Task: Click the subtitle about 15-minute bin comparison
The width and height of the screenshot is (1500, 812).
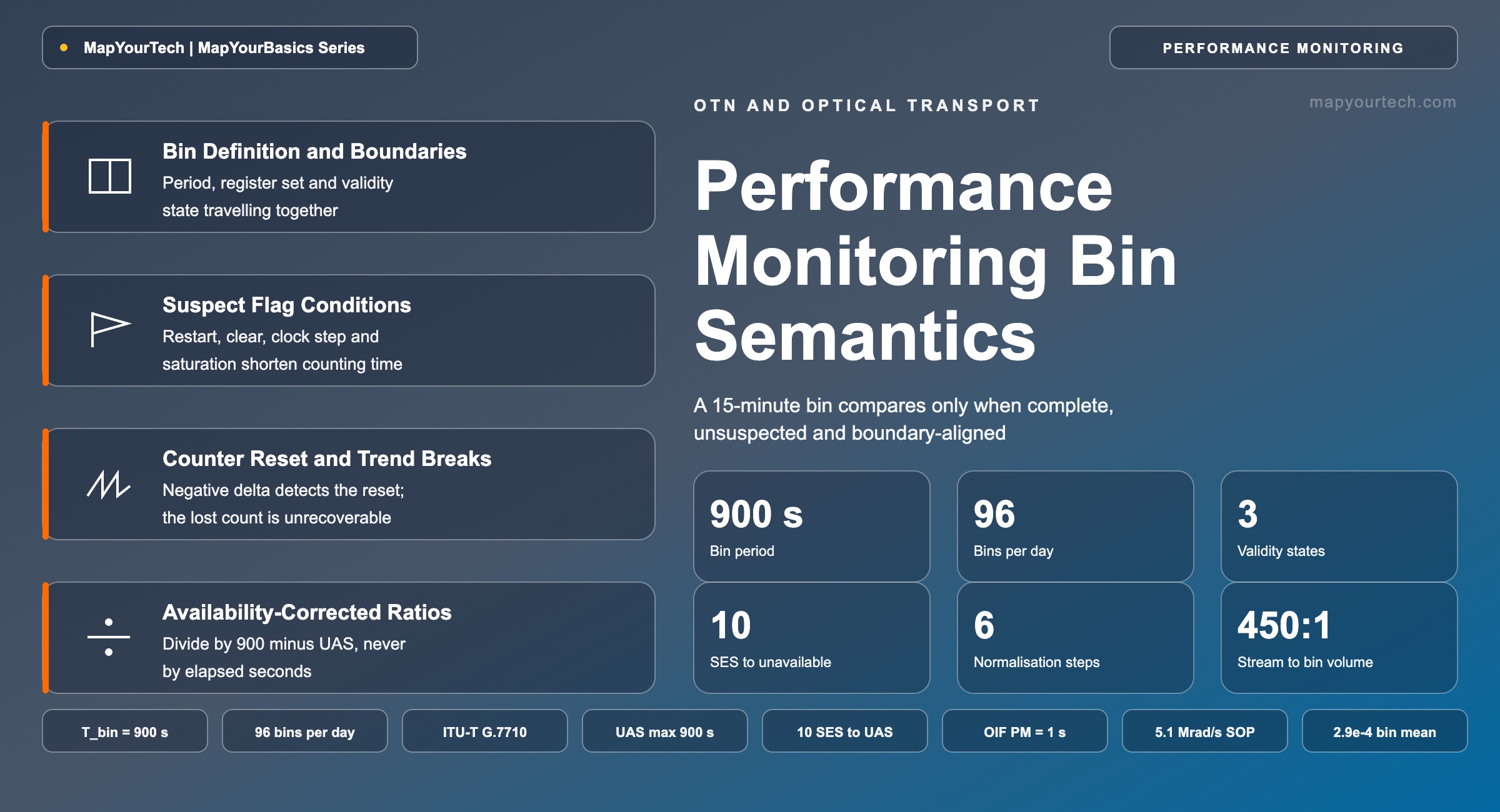Action: pos(904,419)
